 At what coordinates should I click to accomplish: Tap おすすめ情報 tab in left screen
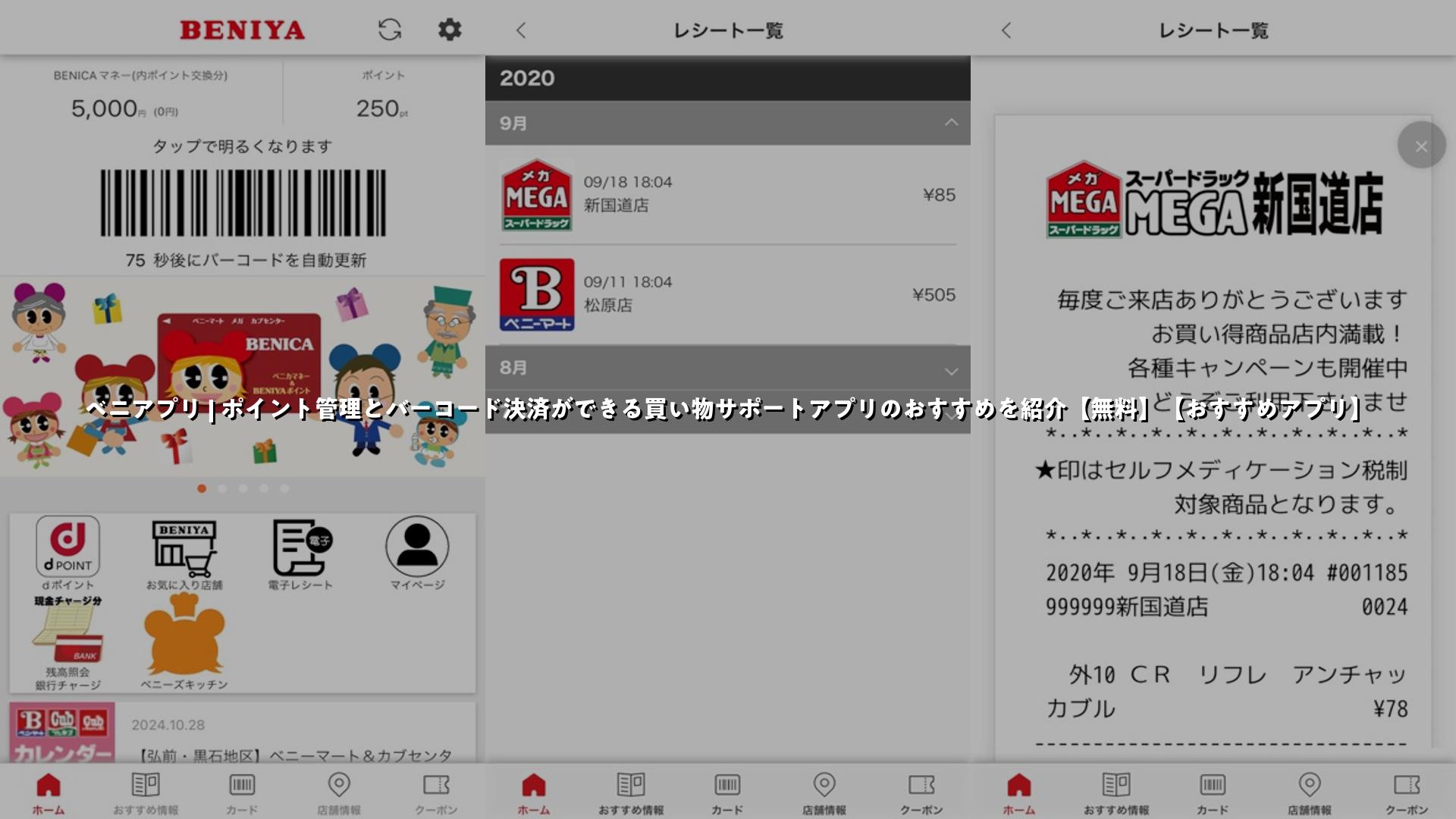(x=146, y=793)
